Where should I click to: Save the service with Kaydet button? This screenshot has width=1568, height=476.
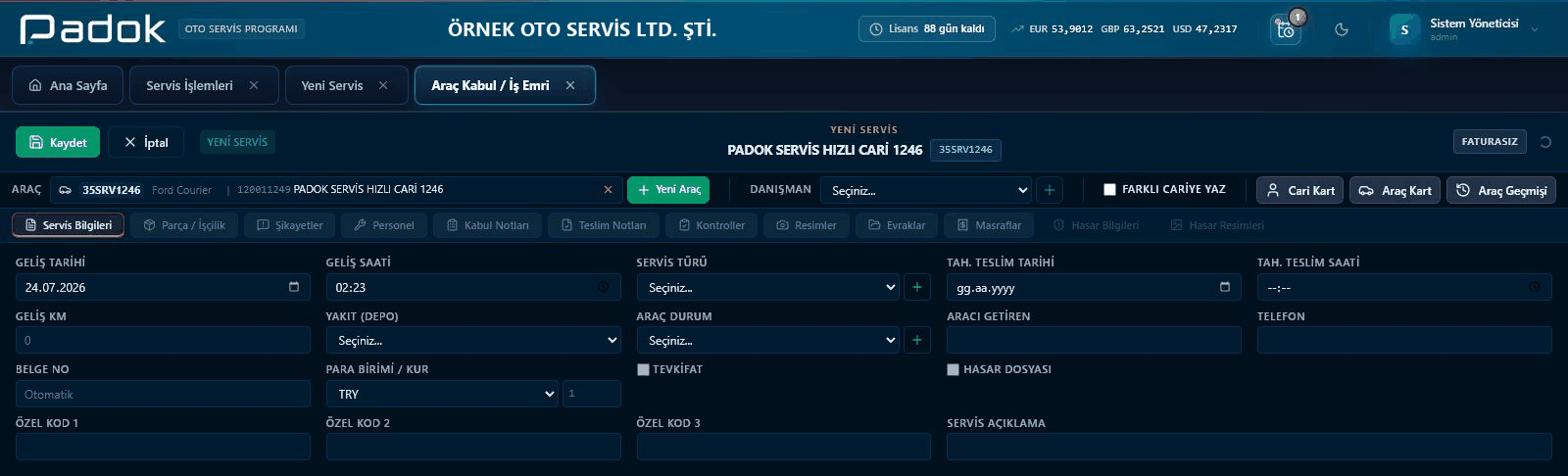click(58, 142)
